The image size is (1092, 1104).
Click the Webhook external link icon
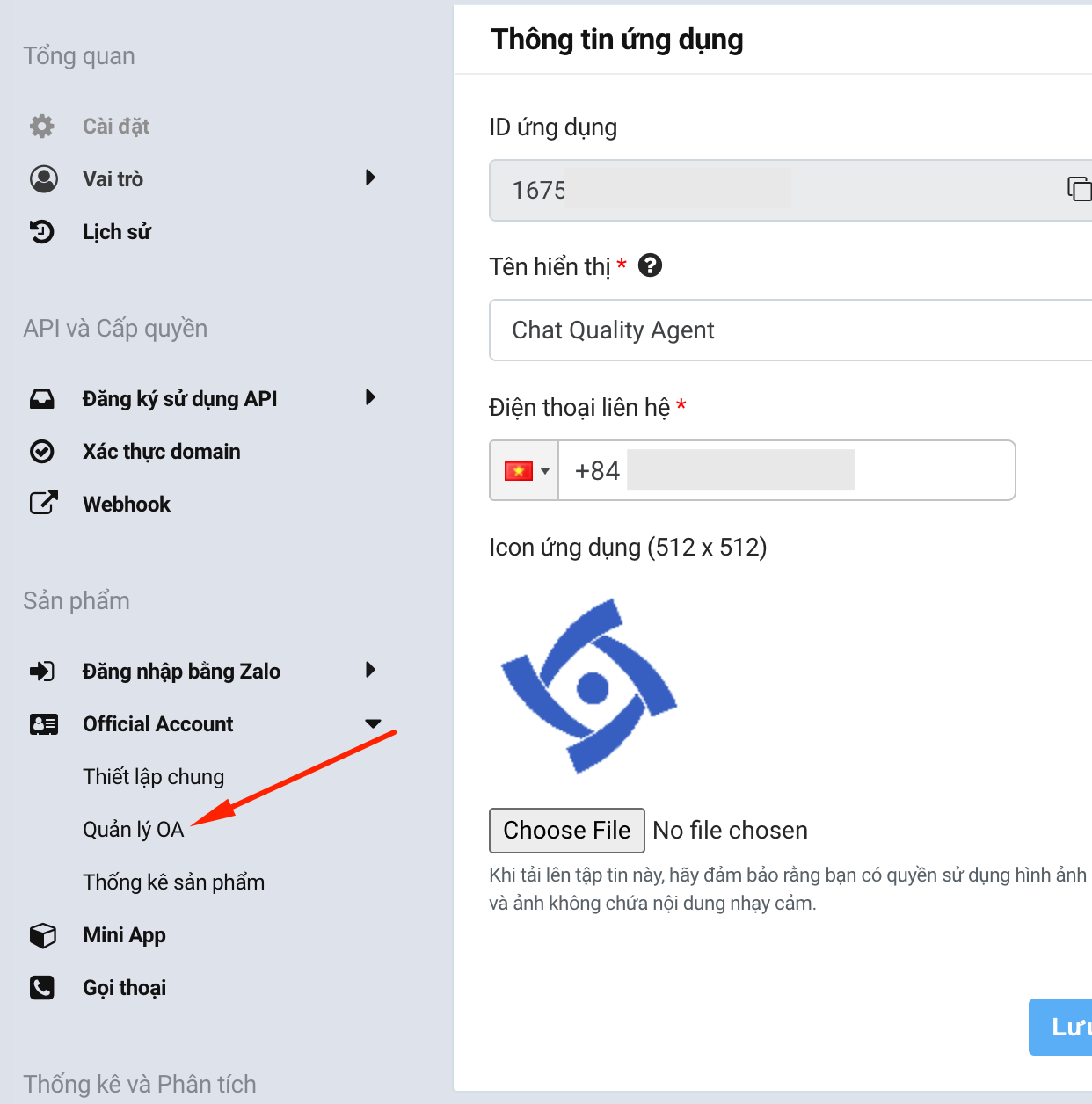click(x=43, y=504)
